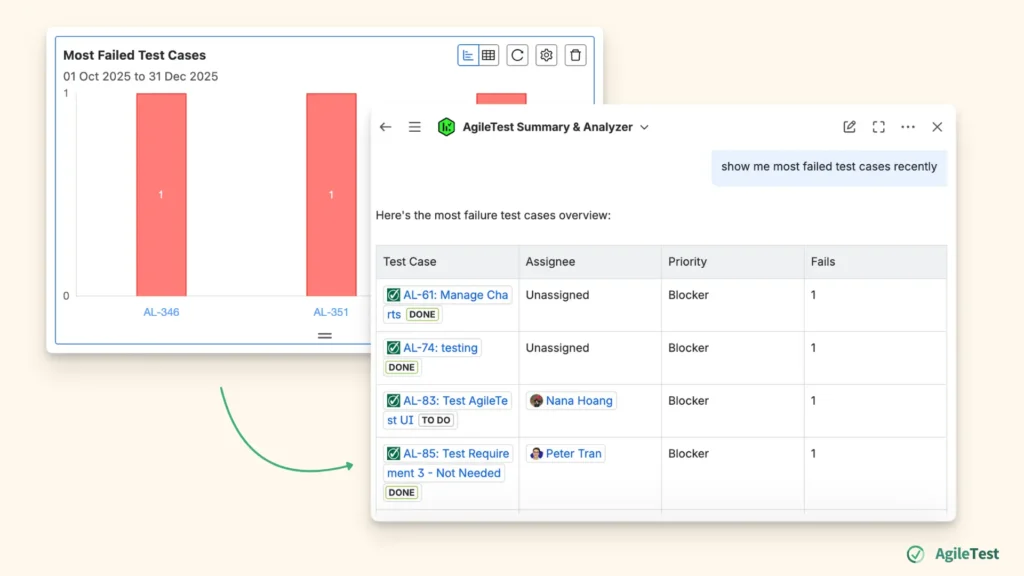Click Unassigned in the AL-74 row
Image resolution: width=1024 pixels, height=576 pixels.
click(557, 348)
